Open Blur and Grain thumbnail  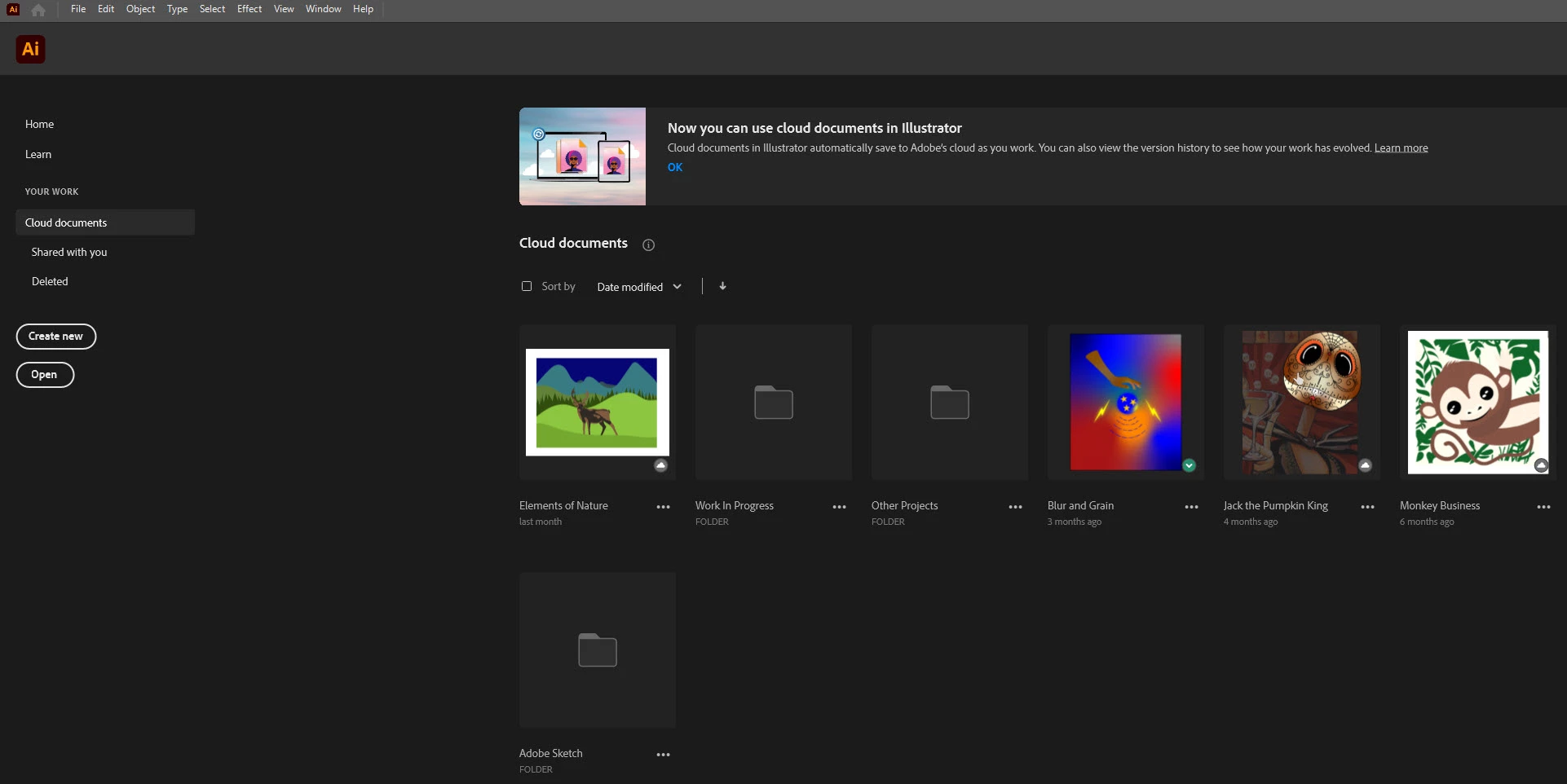[x=1126, y=403]
